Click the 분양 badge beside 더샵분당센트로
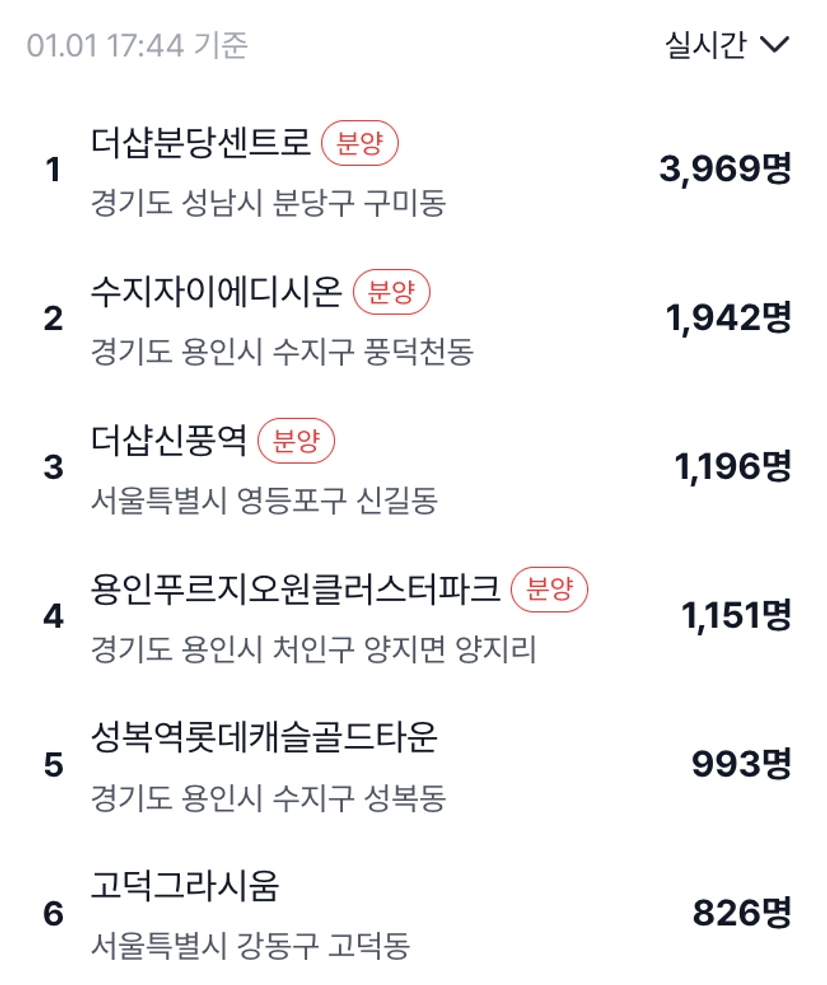This screenshot has height=985, width=827. 360,145
